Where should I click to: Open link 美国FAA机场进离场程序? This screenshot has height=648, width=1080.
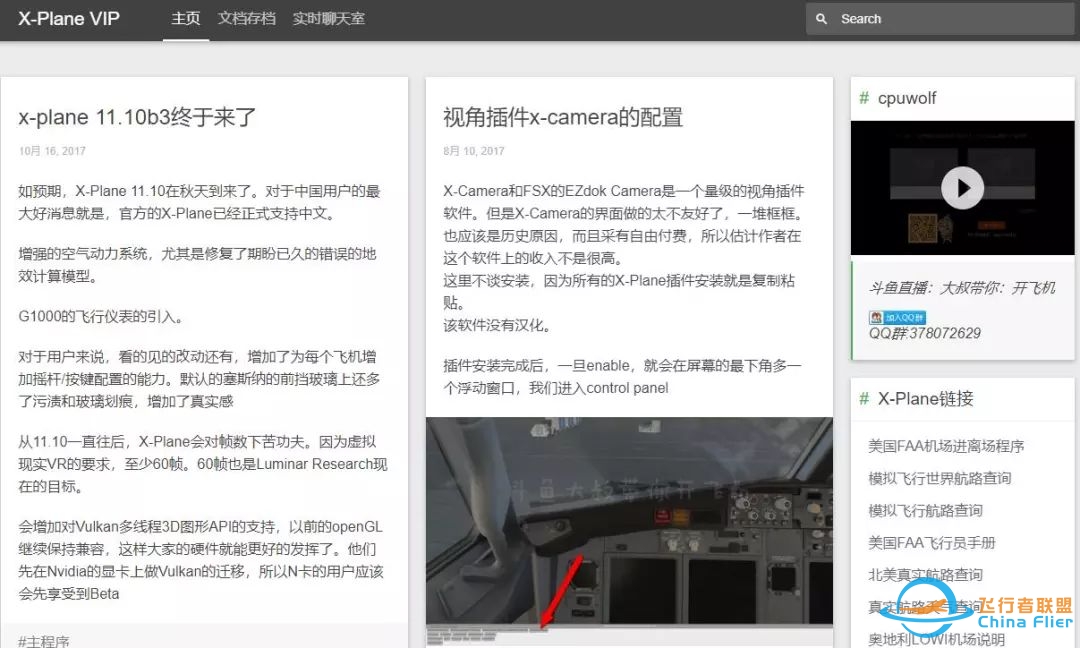(x=946, y=446)
